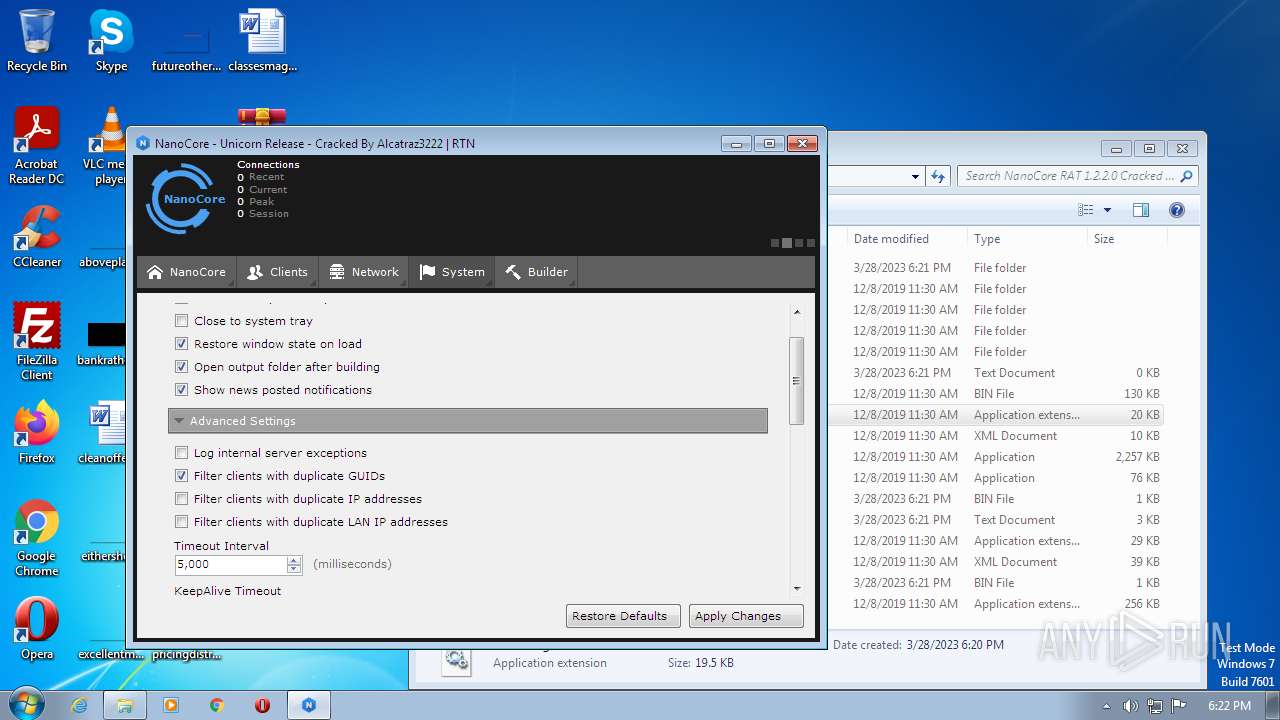This screenshot has height=720, width=1280.
Task: Decrease Timeout Interval with down arrow
Action: tap(294, 569)
